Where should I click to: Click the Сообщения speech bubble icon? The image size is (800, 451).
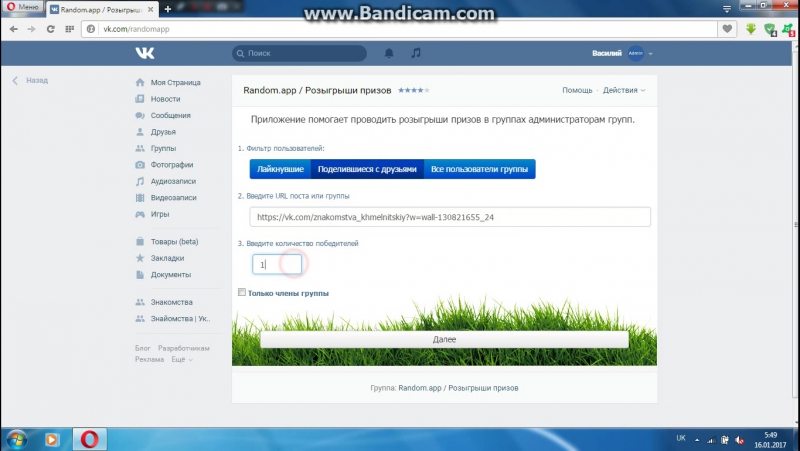[x=140, y=115]
